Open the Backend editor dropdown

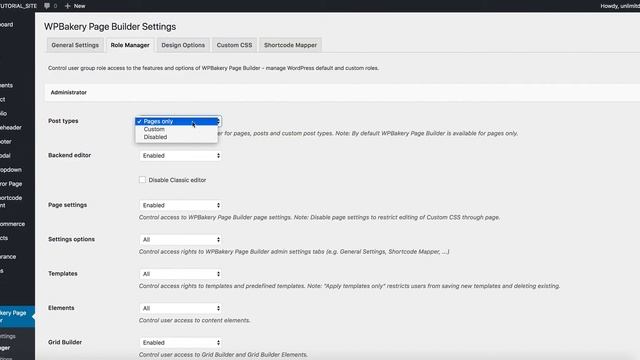click(x=180, y=156)
